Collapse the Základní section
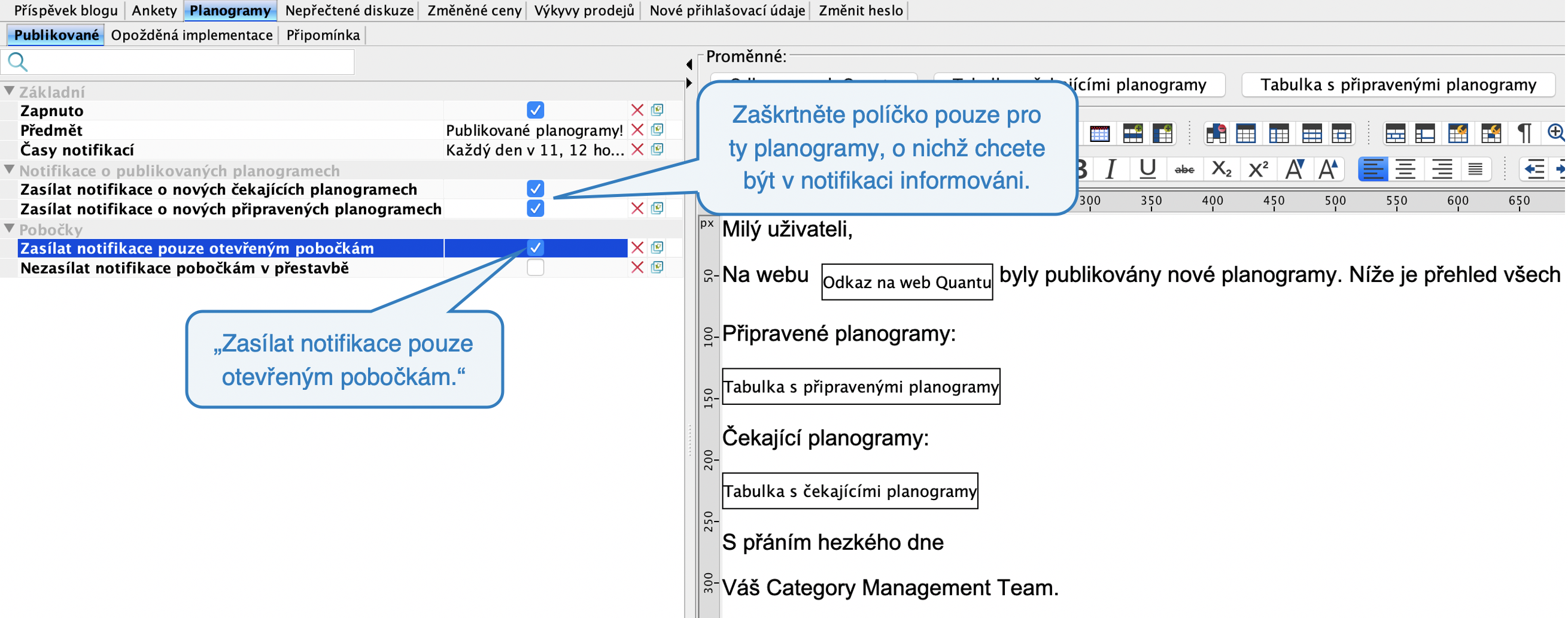Image resolution: width=1568 pixels, height=618 pixels. coord(9,92)
